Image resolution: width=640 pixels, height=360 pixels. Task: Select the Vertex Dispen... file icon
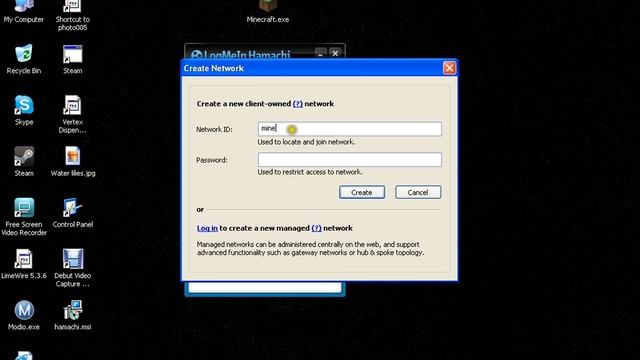[73, 105]
